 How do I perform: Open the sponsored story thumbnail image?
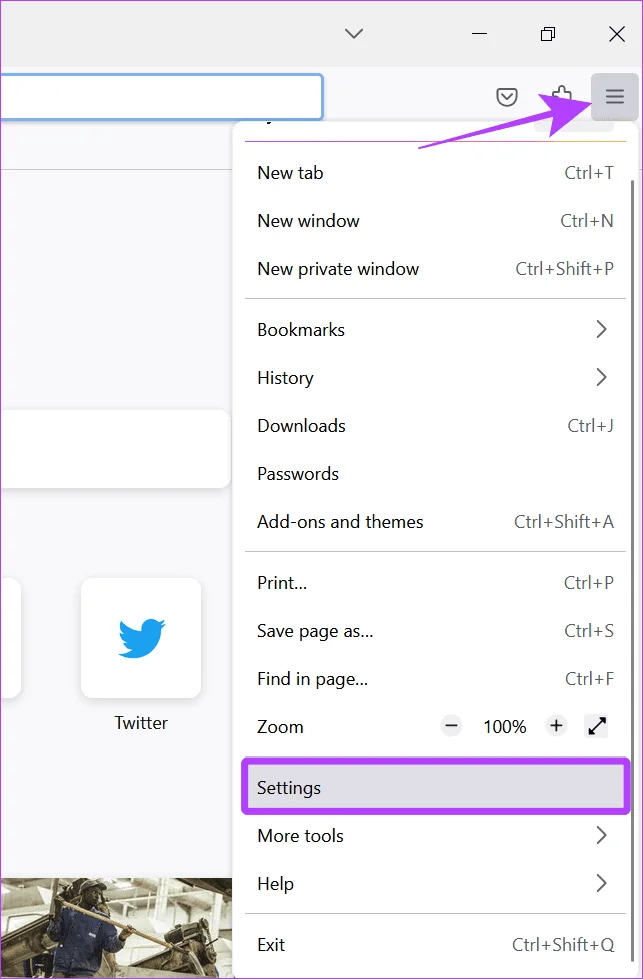pyautogui.click(x=116, y=928)
